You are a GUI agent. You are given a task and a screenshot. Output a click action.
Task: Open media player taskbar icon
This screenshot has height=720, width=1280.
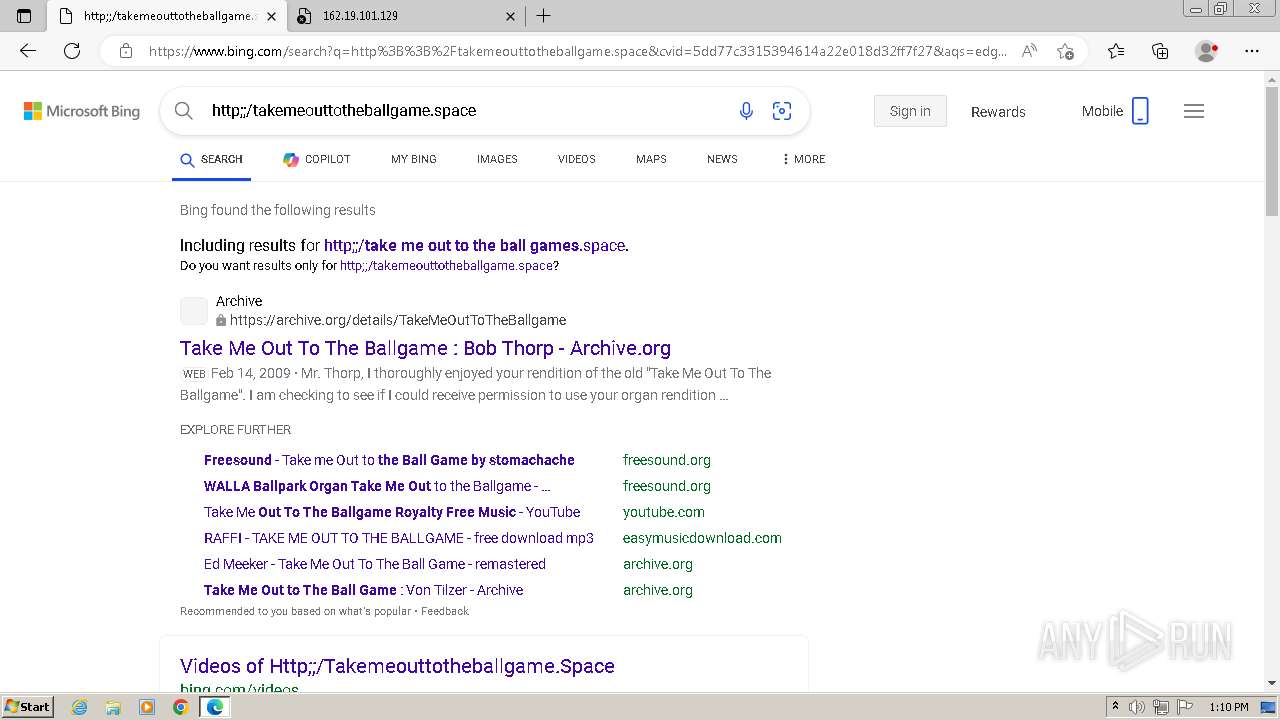coord(147,707)
